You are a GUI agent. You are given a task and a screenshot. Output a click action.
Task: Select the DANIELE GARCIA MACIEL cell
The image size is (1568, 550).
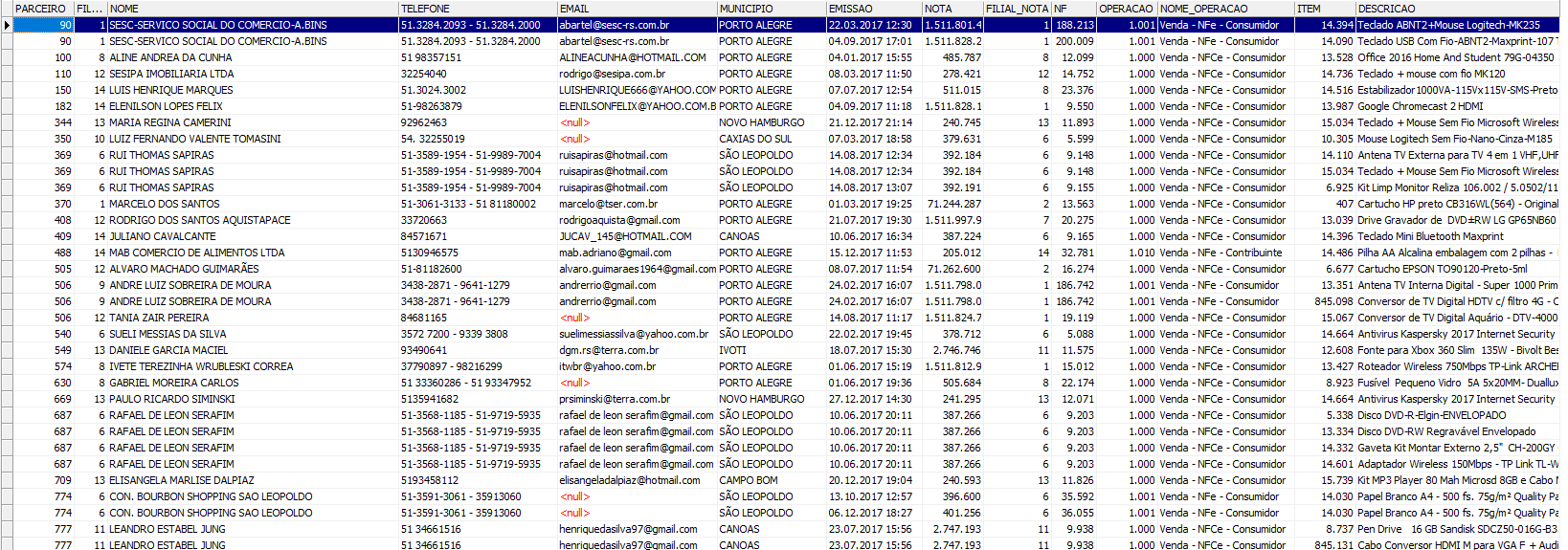pos(253,350)
